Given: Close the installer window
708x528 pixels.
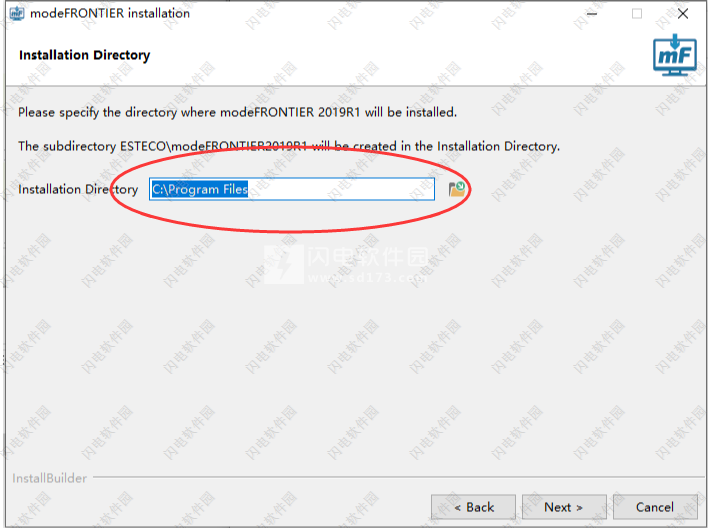Looking at the screenshot, I should [683, 14].
